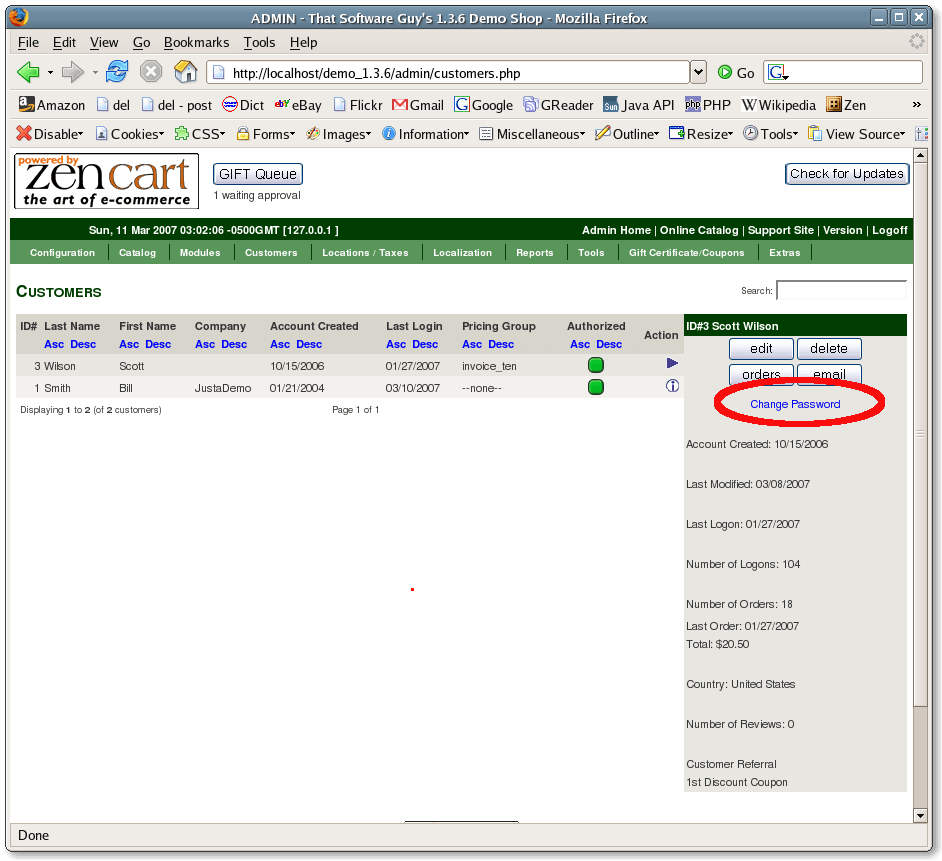Open the Configuration admin menu
This screenshot has height=861, width=942.
(62, 253)
